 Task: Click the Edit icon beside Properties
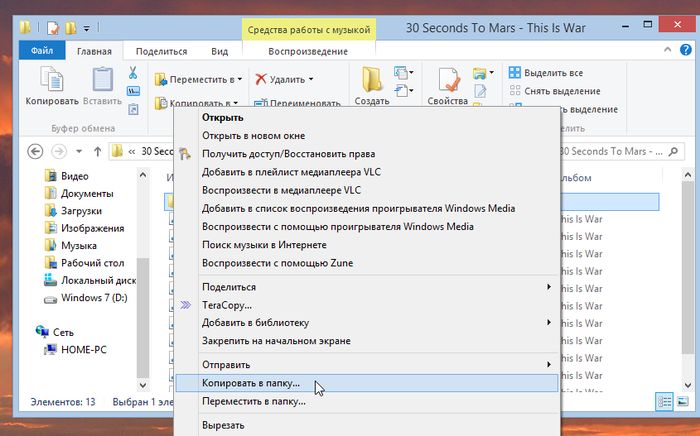coord(480,91)
